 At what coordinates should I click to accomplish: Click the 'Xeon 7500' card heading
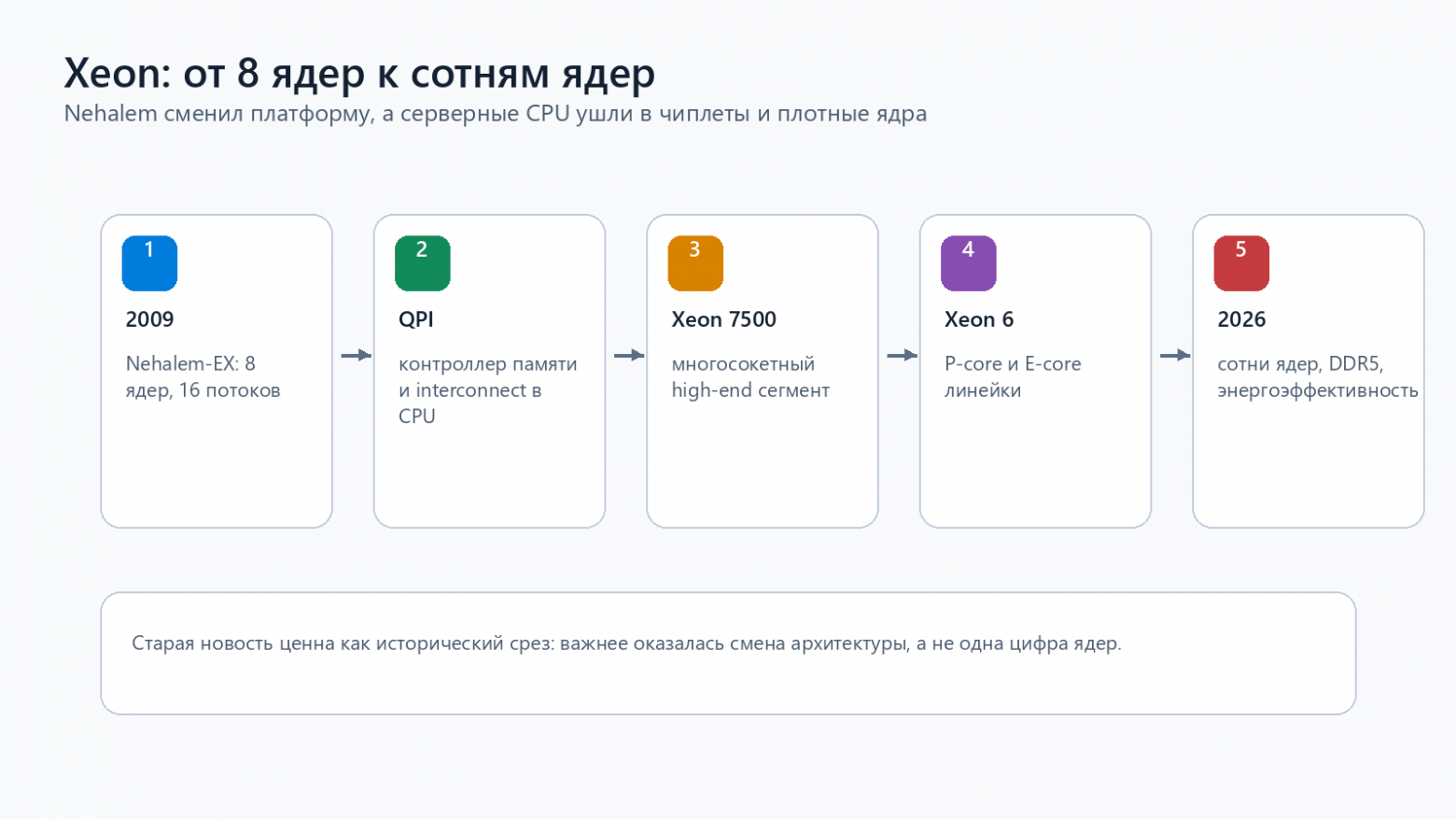click(723, 319)
